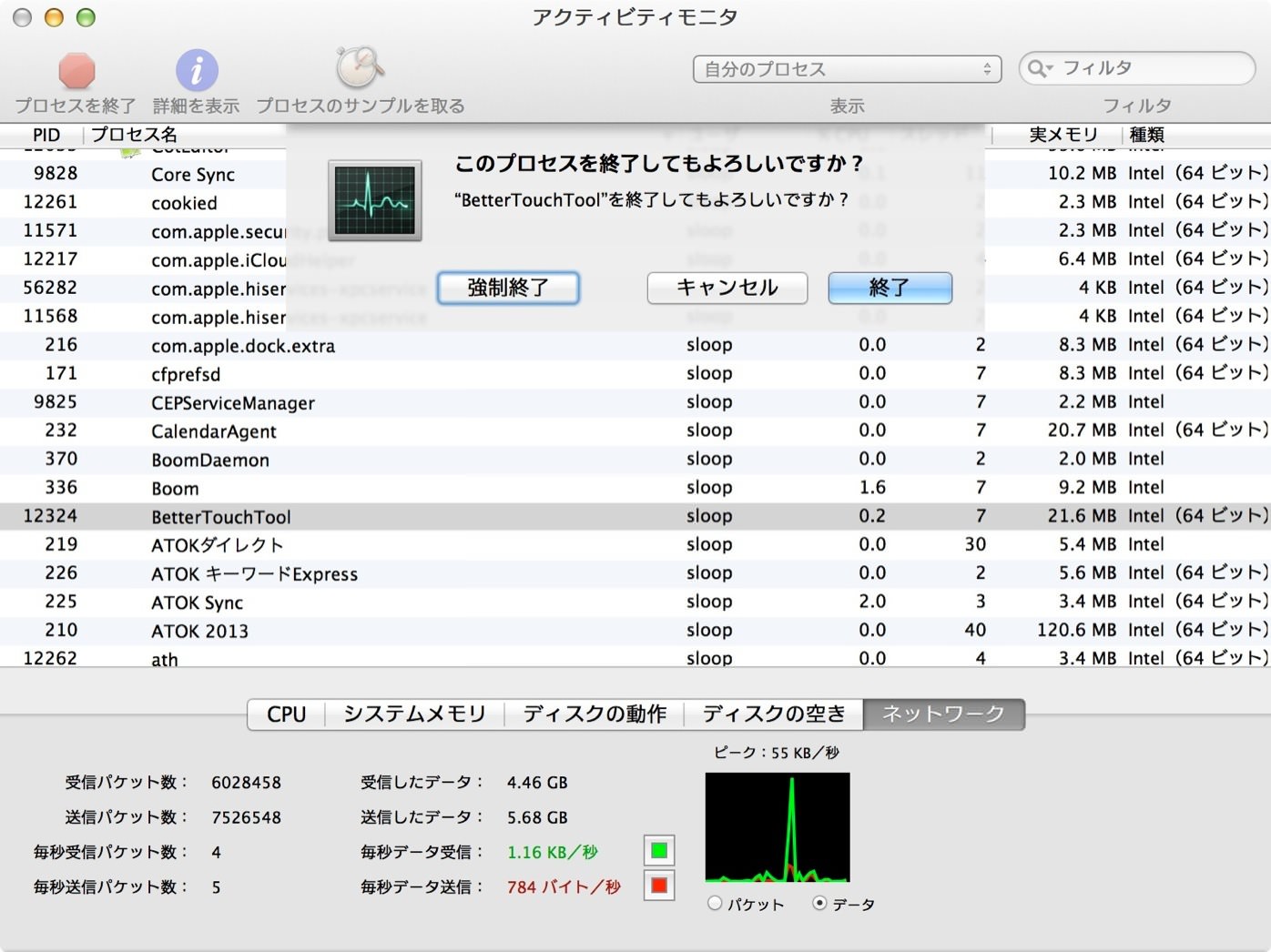Click the 120.6 MB memory value

coord(1076,630)
